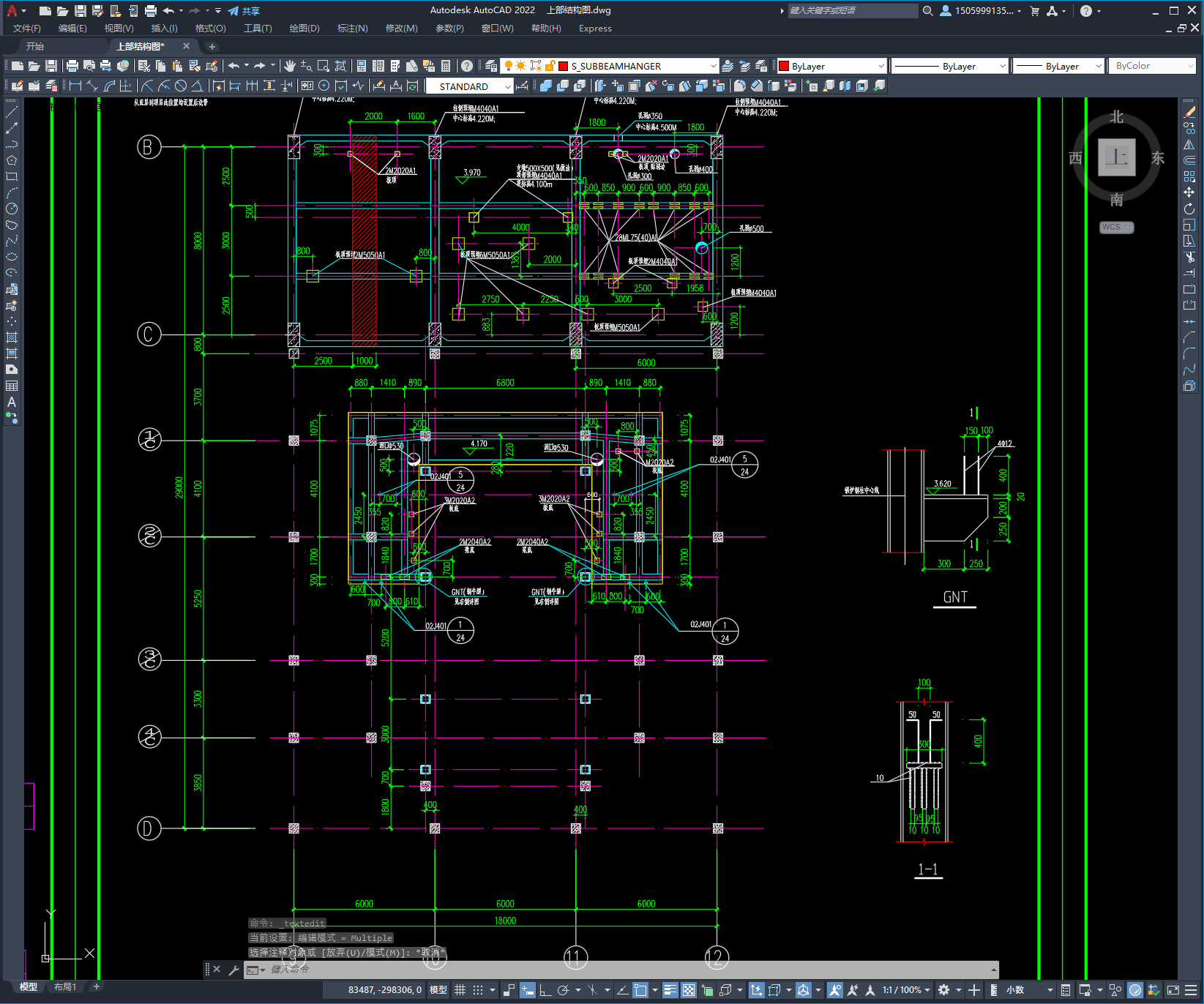Viewport: 1204px width, 1004px height.
Task: Select the Table tool in left toolbar
Action: click(x=12, y=386)
